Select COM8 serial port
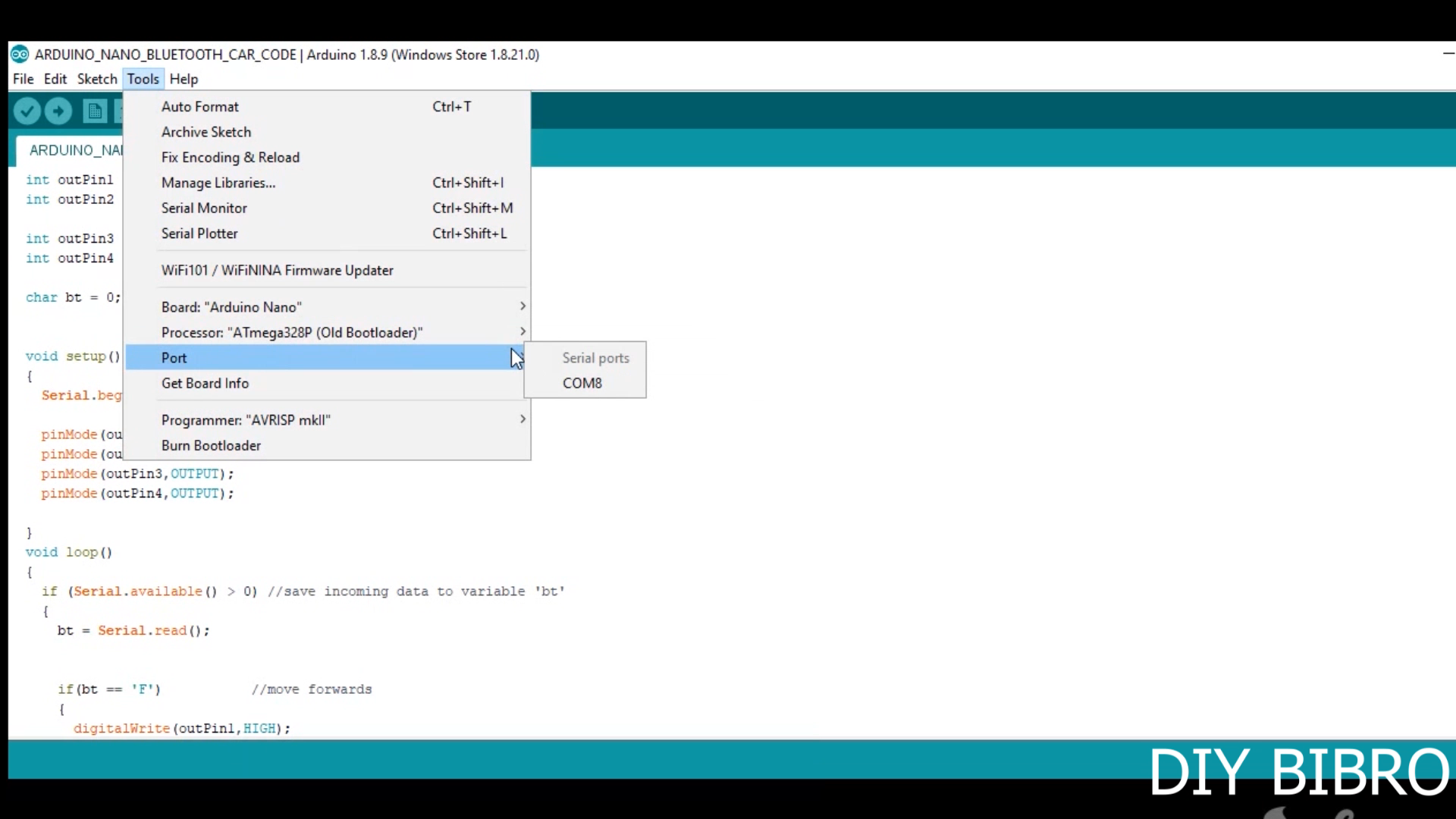This screenshot has height=819, width=1456. pyautogui.click(x=582, y=383)
